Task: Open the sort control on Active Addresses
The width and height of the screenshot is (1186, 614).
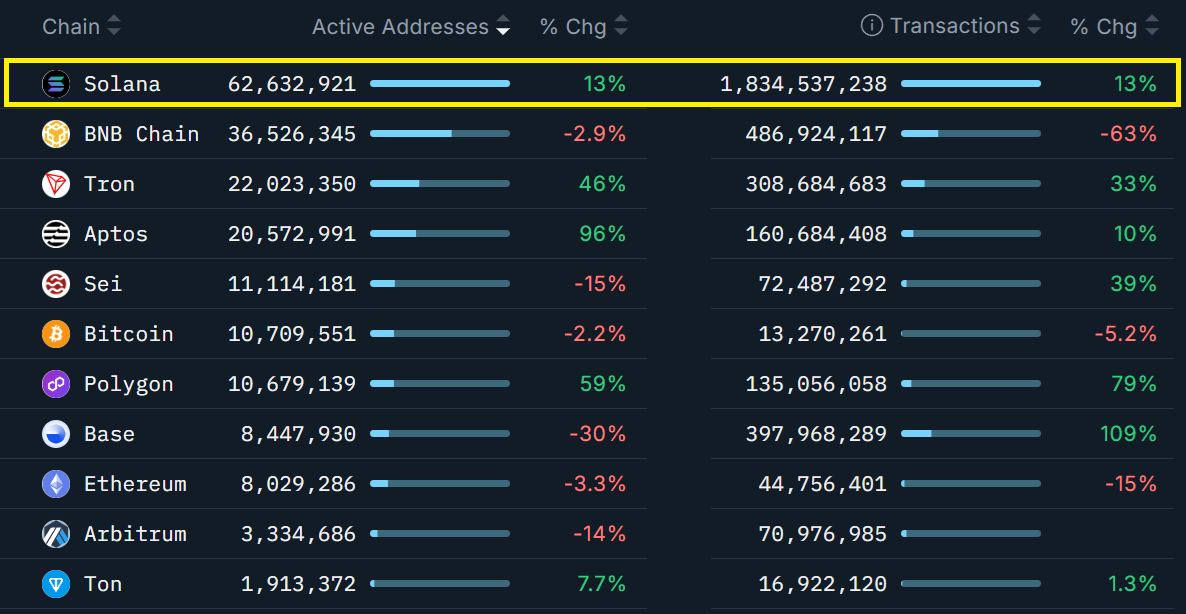Action: coord(502,26)
